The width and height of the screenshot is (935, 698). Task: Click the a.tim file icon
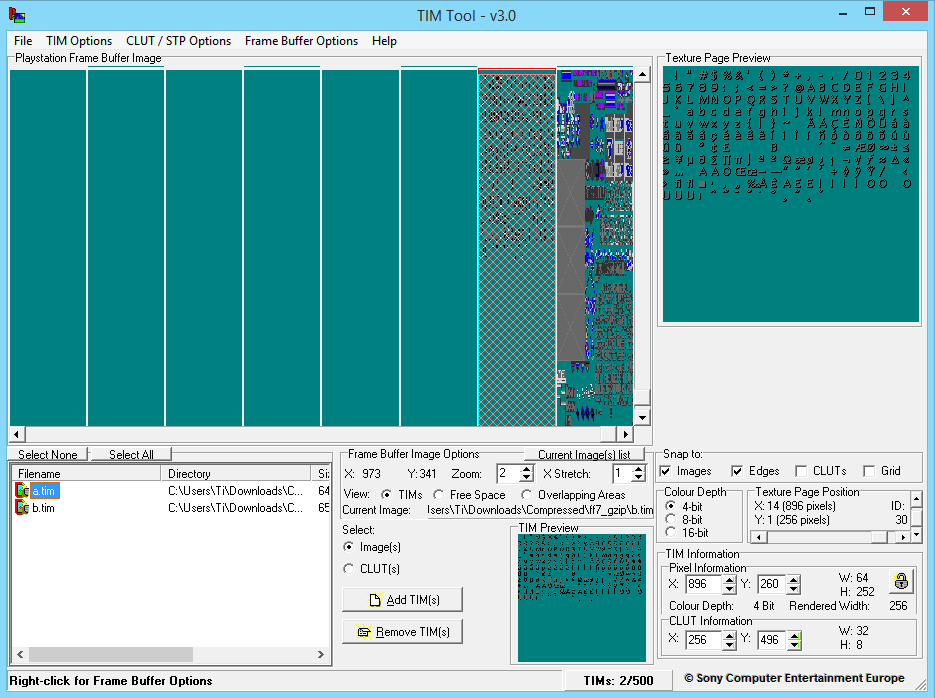22,491
